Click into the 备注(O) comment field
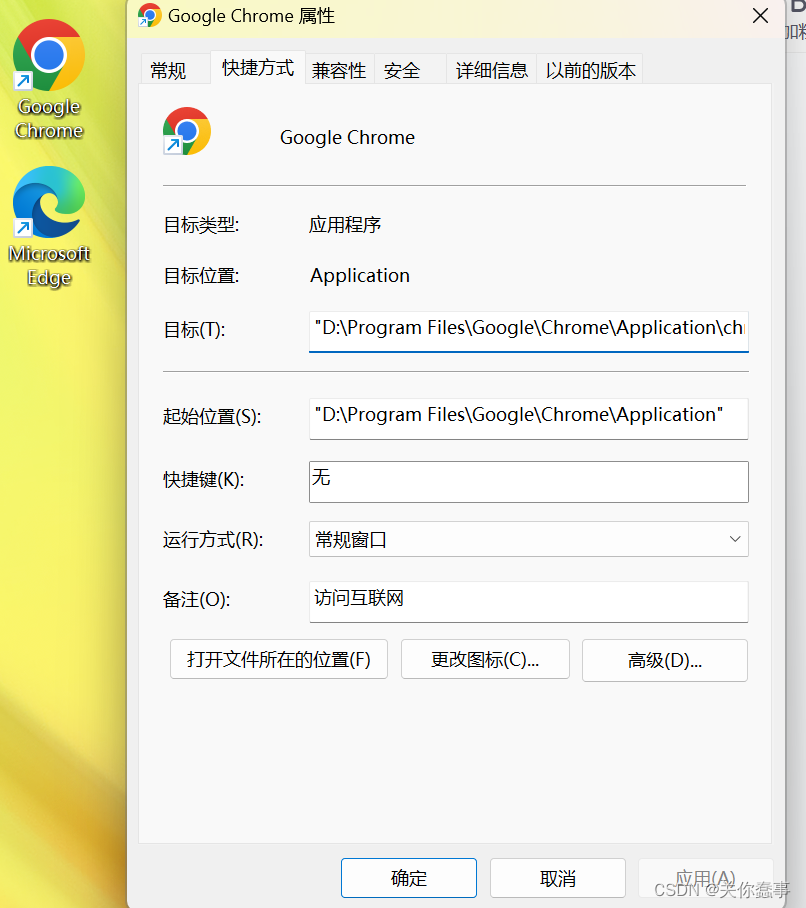The width and height of the screenshot is (806, 908). pyautogui.click(x=529, y=602)
